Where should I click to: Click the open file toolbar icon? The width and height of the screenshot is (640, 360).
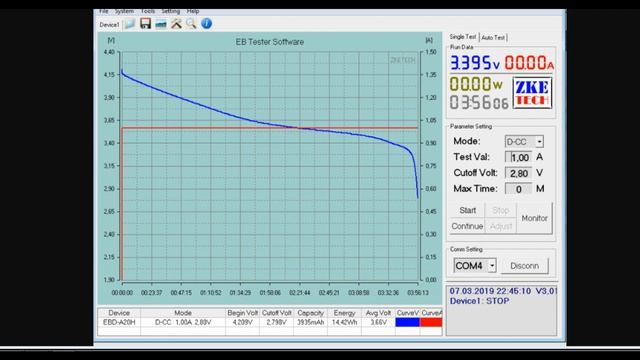130,24
